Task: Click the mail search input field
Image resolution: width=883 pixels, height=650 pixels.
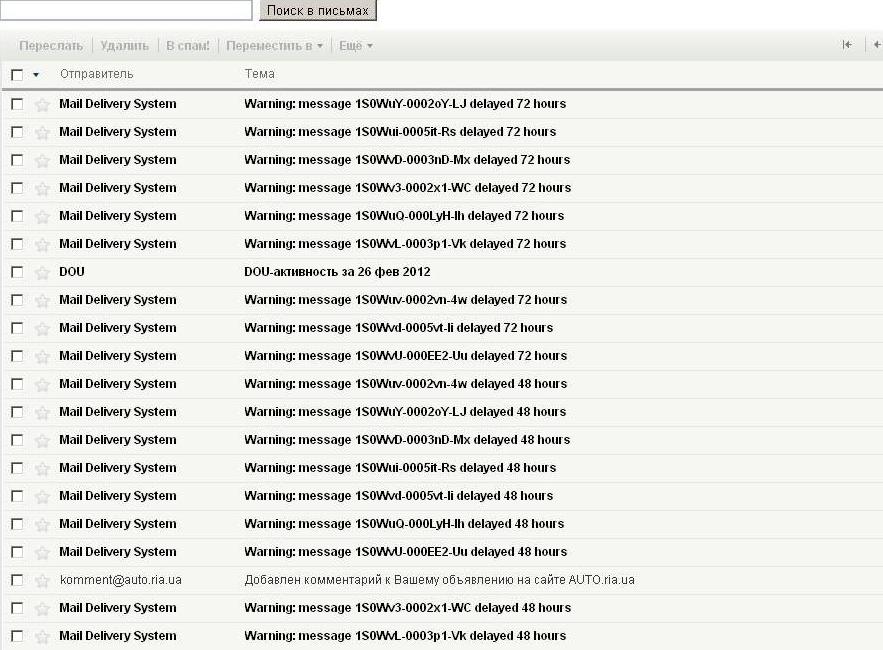Action: click(x=125, y=10)
